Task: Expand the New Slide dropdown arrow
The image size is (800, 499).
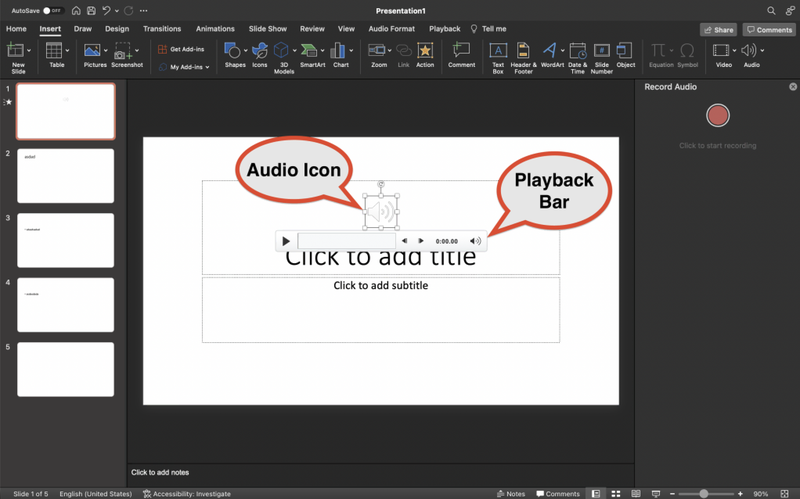Action: tap(29, 51)
